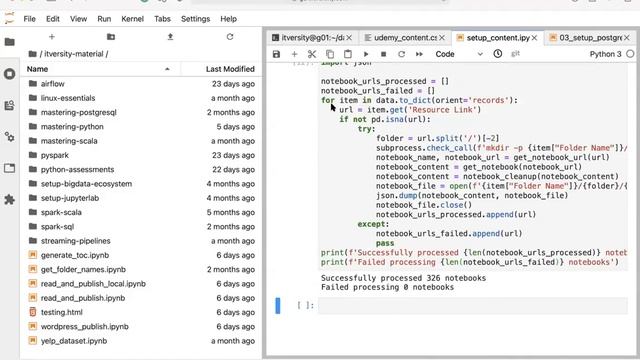
Task: Open the Run menu
Action: [104, 19]
